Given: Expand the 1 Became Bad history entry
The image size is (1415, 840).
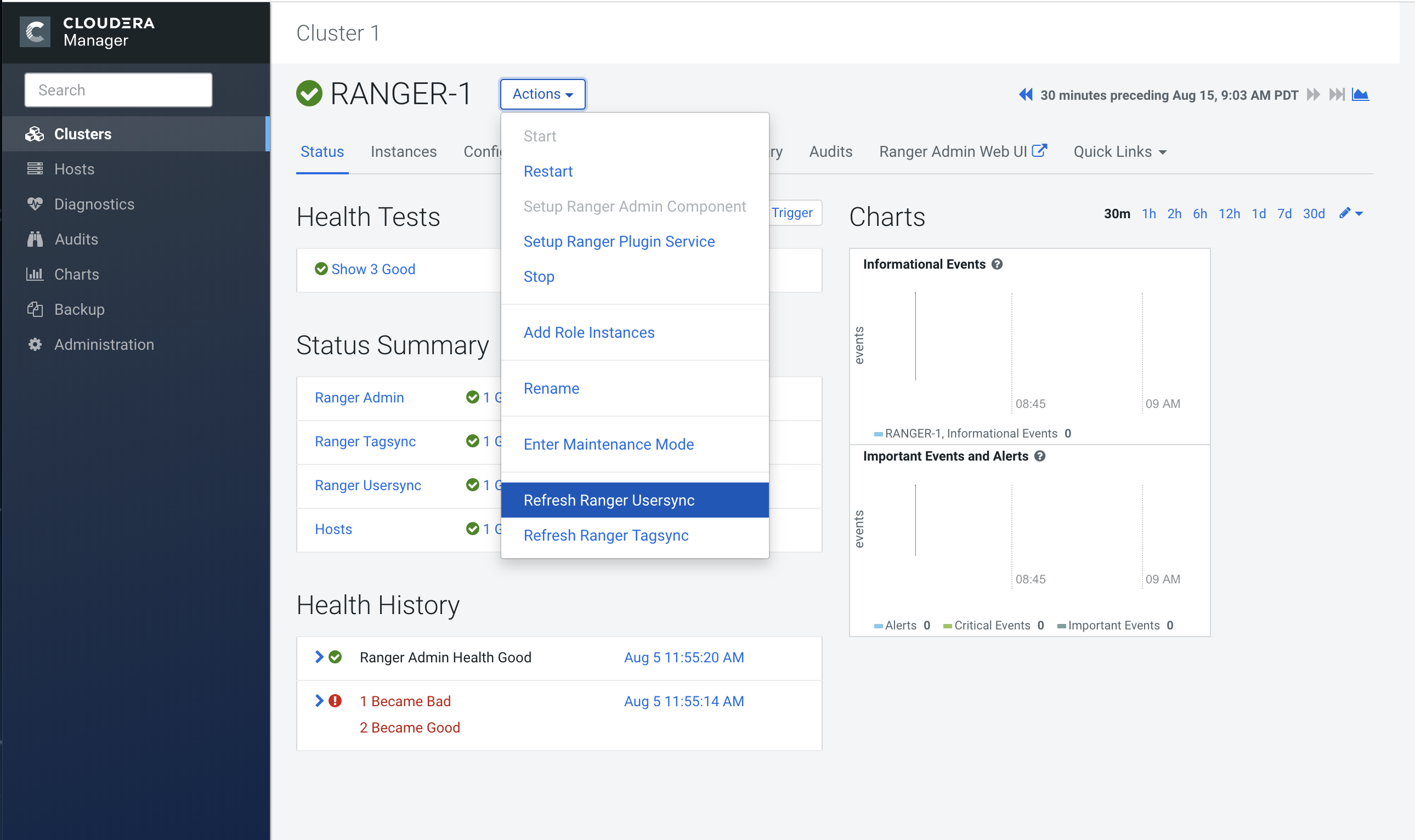Looking at the screenshot, I should pyautogui.click(x=319, y=701).
